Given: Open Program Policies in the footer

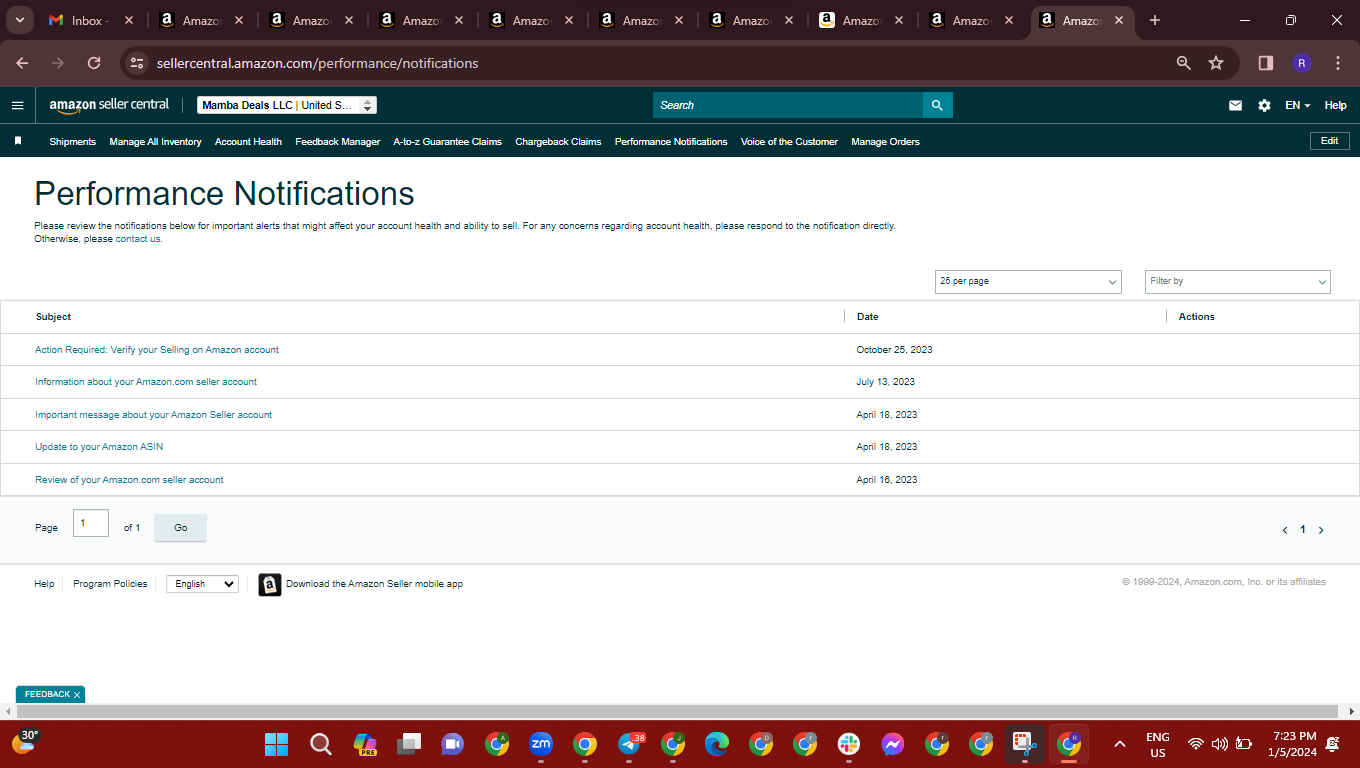Looking at the screenshot, I should (110, 584).
